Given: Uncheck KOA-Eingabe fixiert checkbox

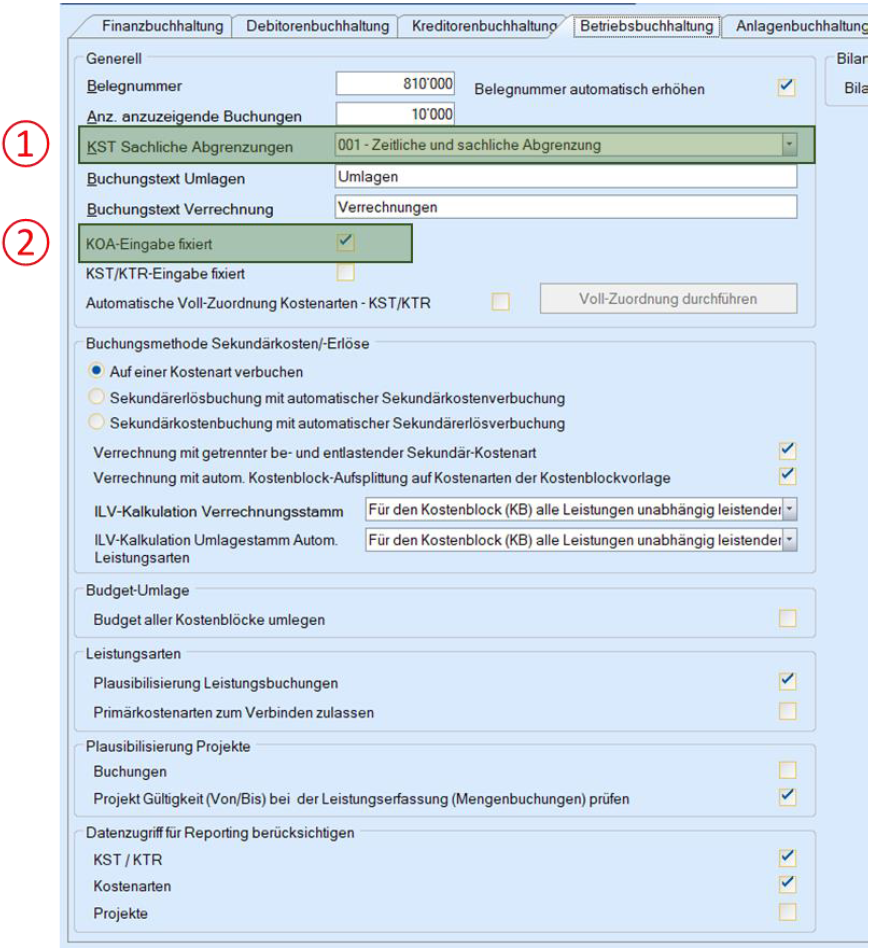Looking at the screenshot, I should pyautogui.click(x=346, y=242).
